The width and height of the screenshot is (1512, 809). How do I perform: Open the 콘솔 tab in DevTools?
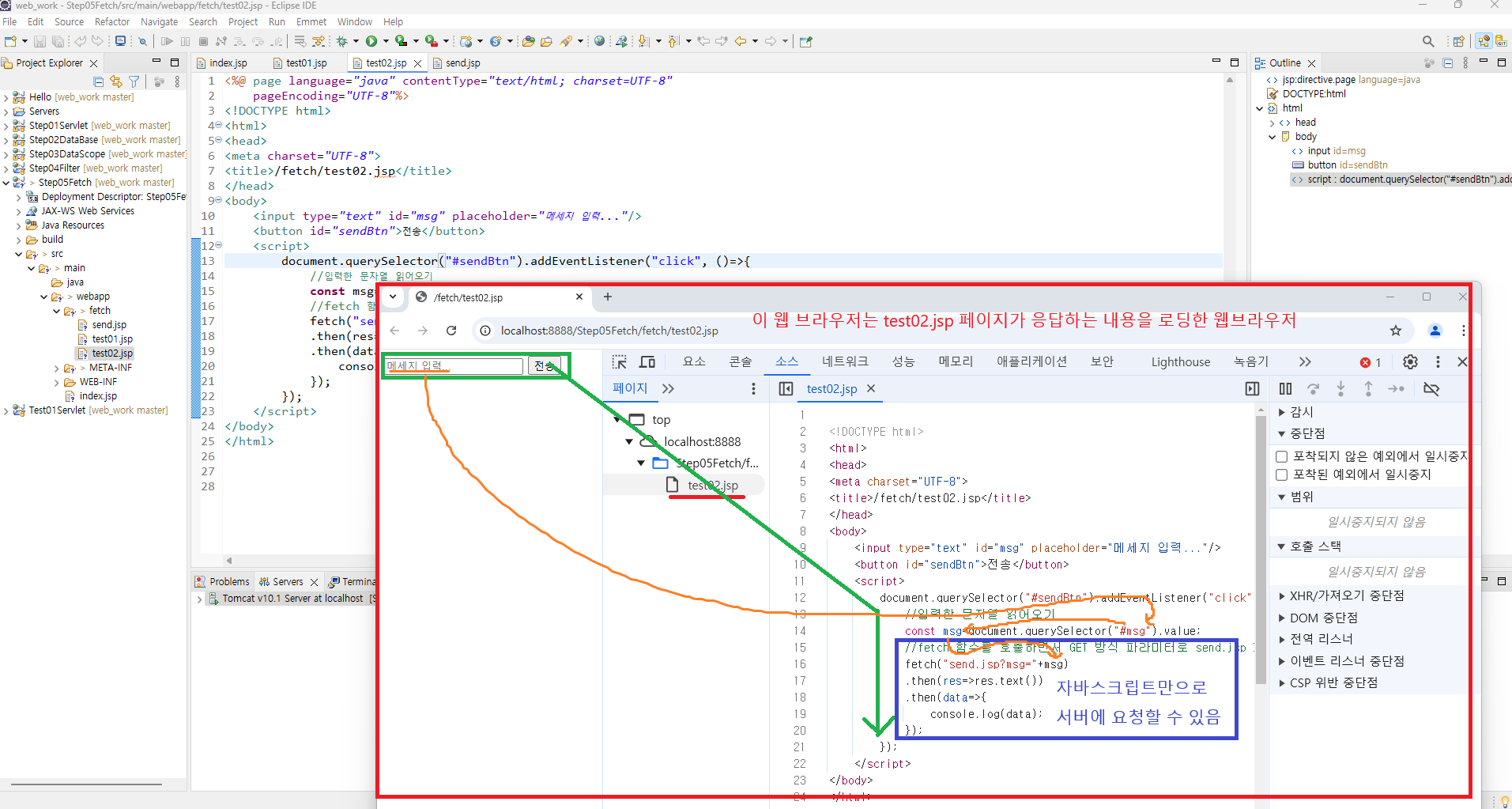click(x=741, y=362)
